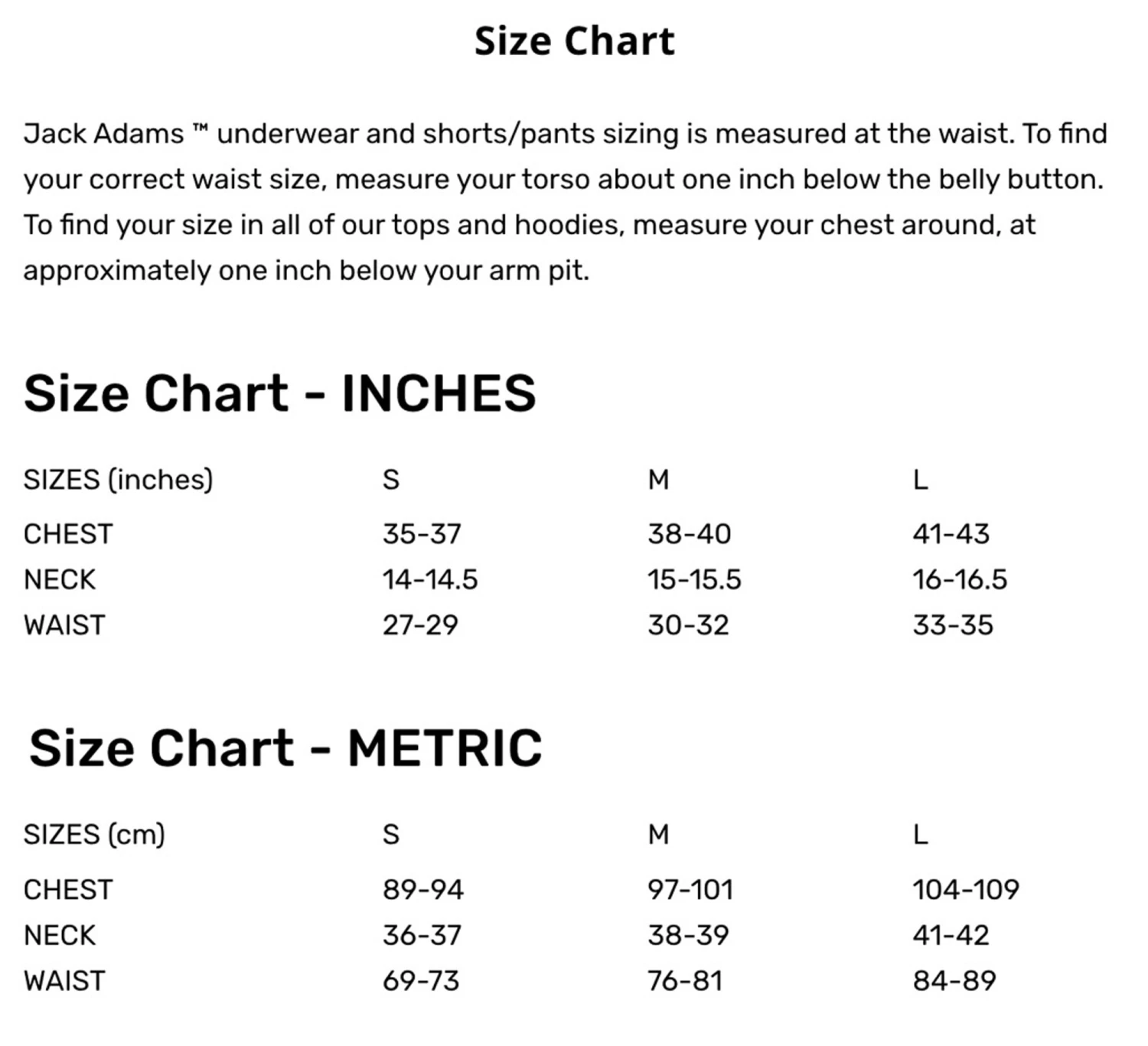Viewport: 1148px width, 1046px height.
Task: Click the 76-81 metric waist value
Action: point(685,981)
